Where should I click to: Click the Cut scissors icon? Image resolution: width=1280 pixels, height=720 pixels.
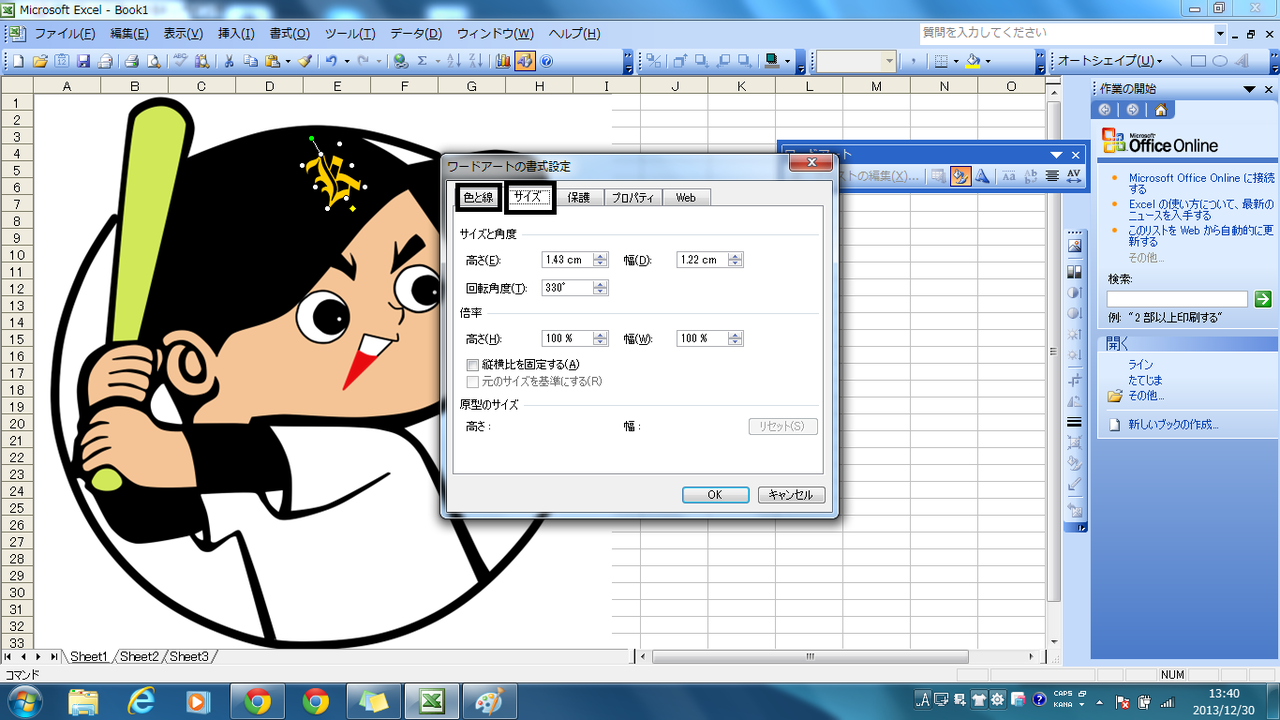[228, 61]
